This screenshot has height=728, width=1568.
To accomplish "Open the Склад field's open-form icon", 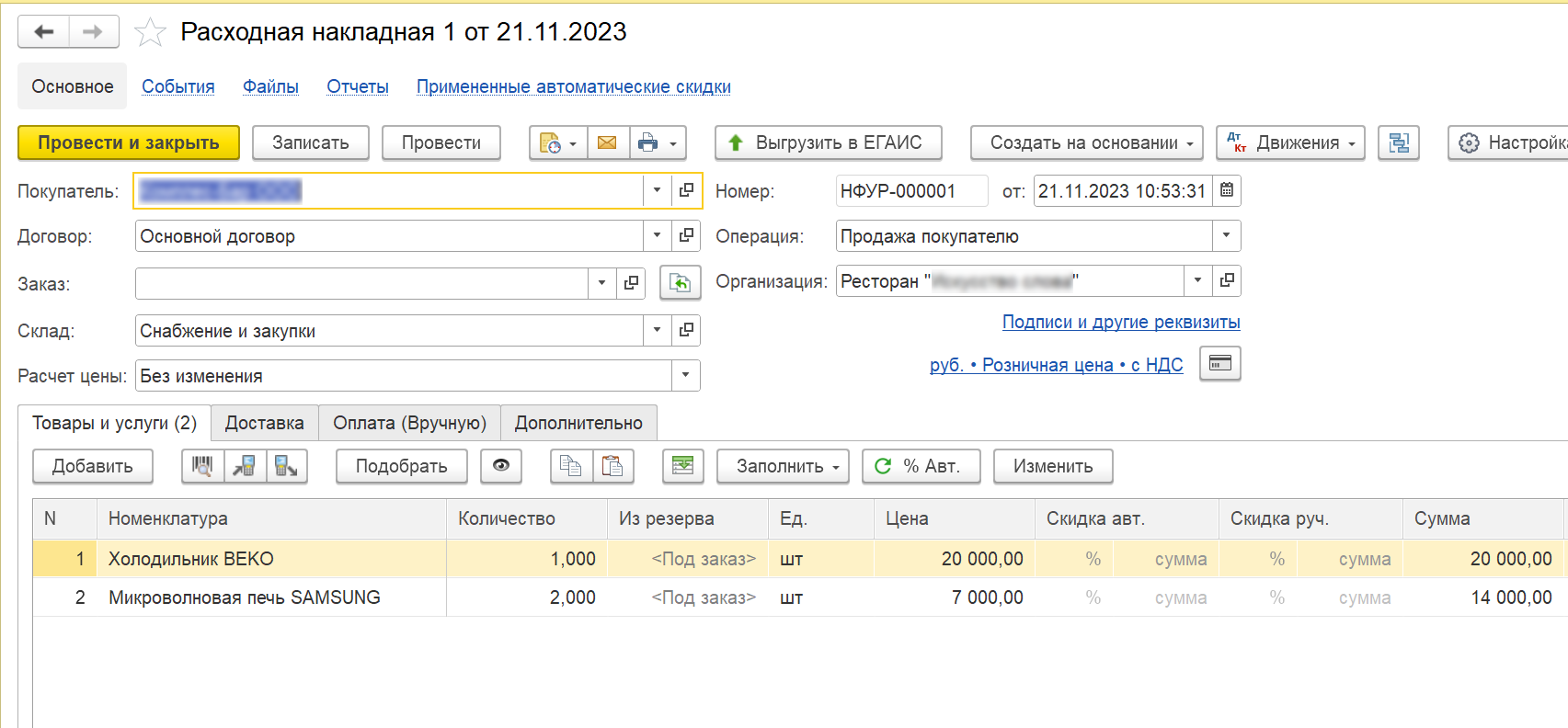I will click(x=686, y=330).
